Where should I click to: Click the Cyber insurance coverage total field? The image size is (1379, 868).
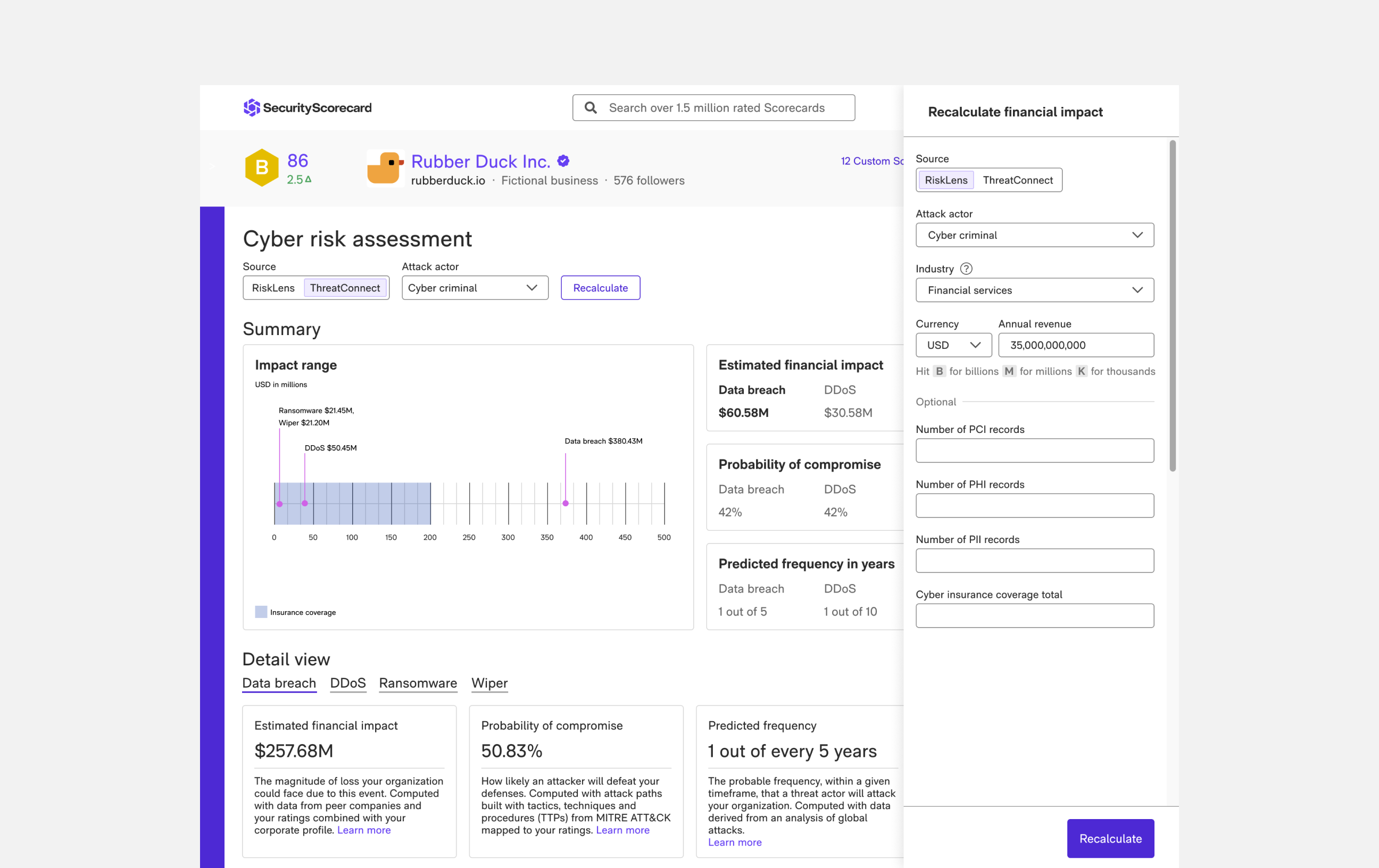1034,615
